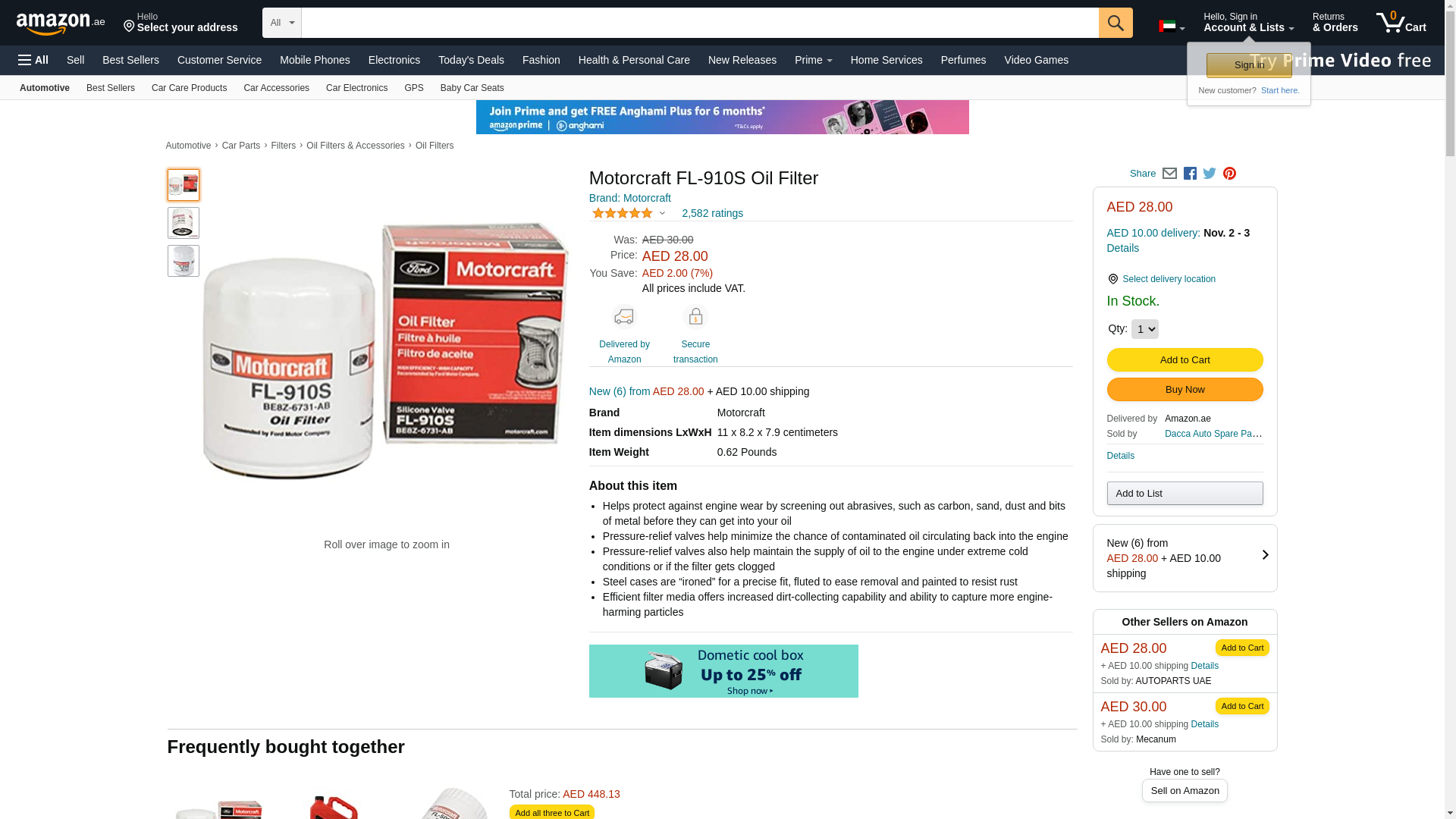The image size is (1456, 819).
Task: Open the search category All dropdown
Action: pos(282,23)
